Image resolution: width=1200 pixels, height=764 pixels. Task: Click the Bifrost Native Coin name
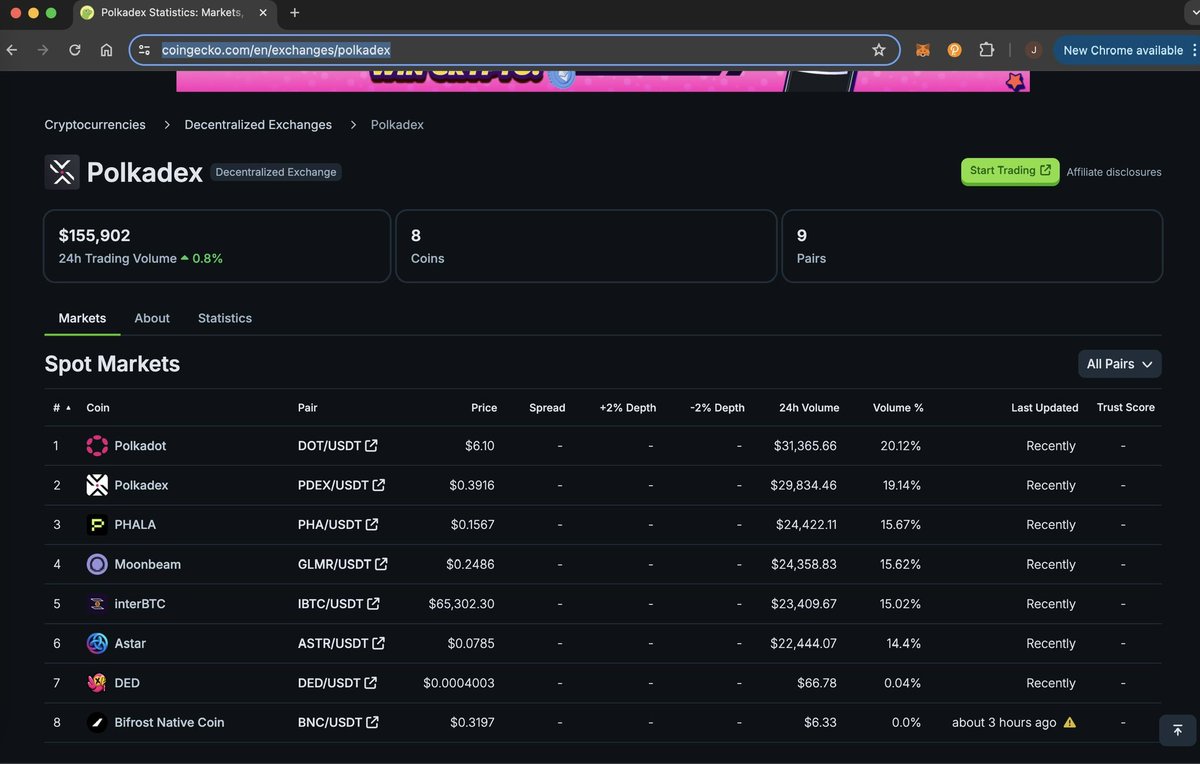pyautogui.click(x=169, y=722)
